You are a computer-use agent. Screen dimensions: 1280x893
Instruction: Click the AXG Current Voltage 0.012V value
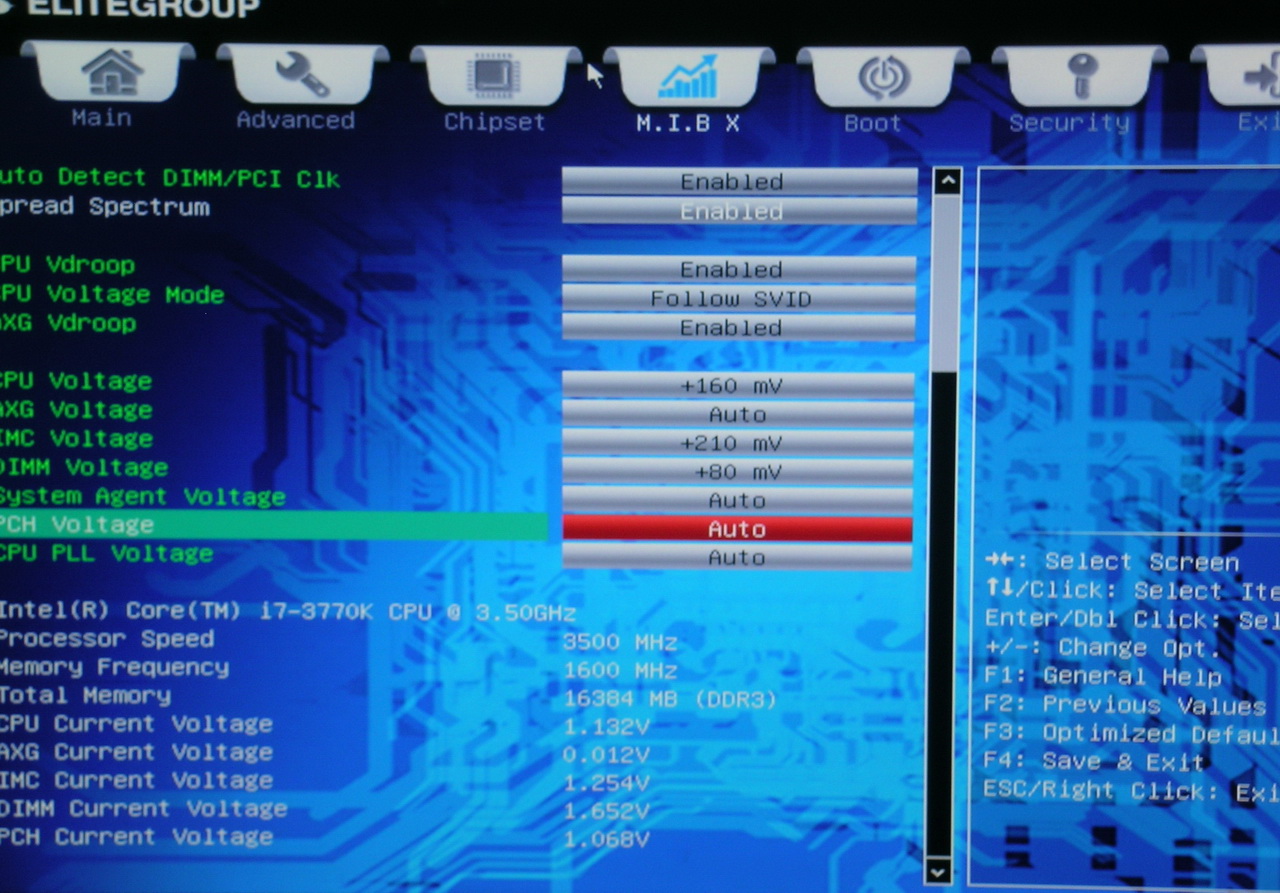606,755
